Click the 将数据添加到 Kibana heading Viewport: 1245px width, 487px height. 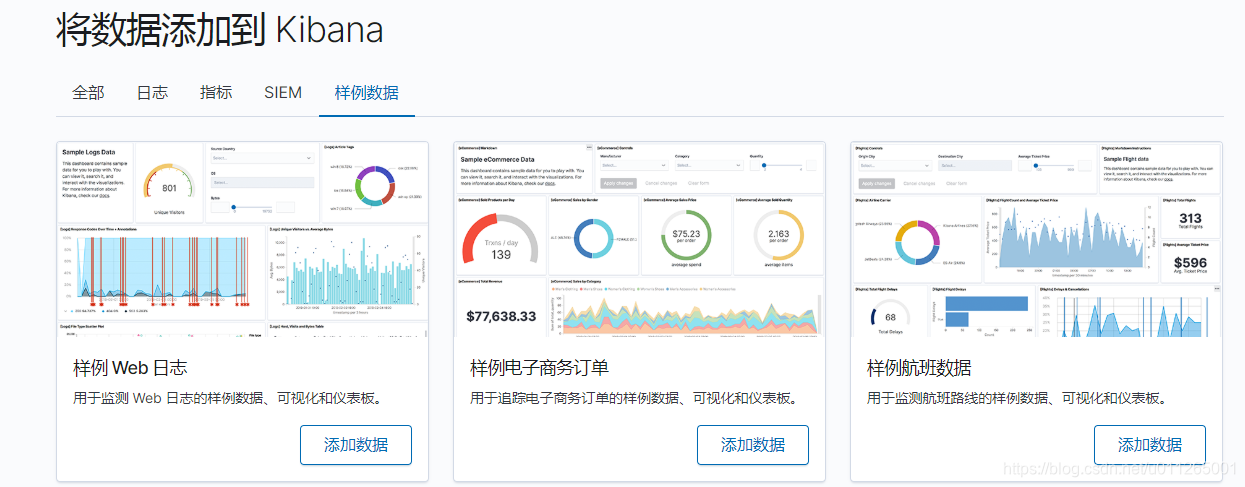pos(220,30)
